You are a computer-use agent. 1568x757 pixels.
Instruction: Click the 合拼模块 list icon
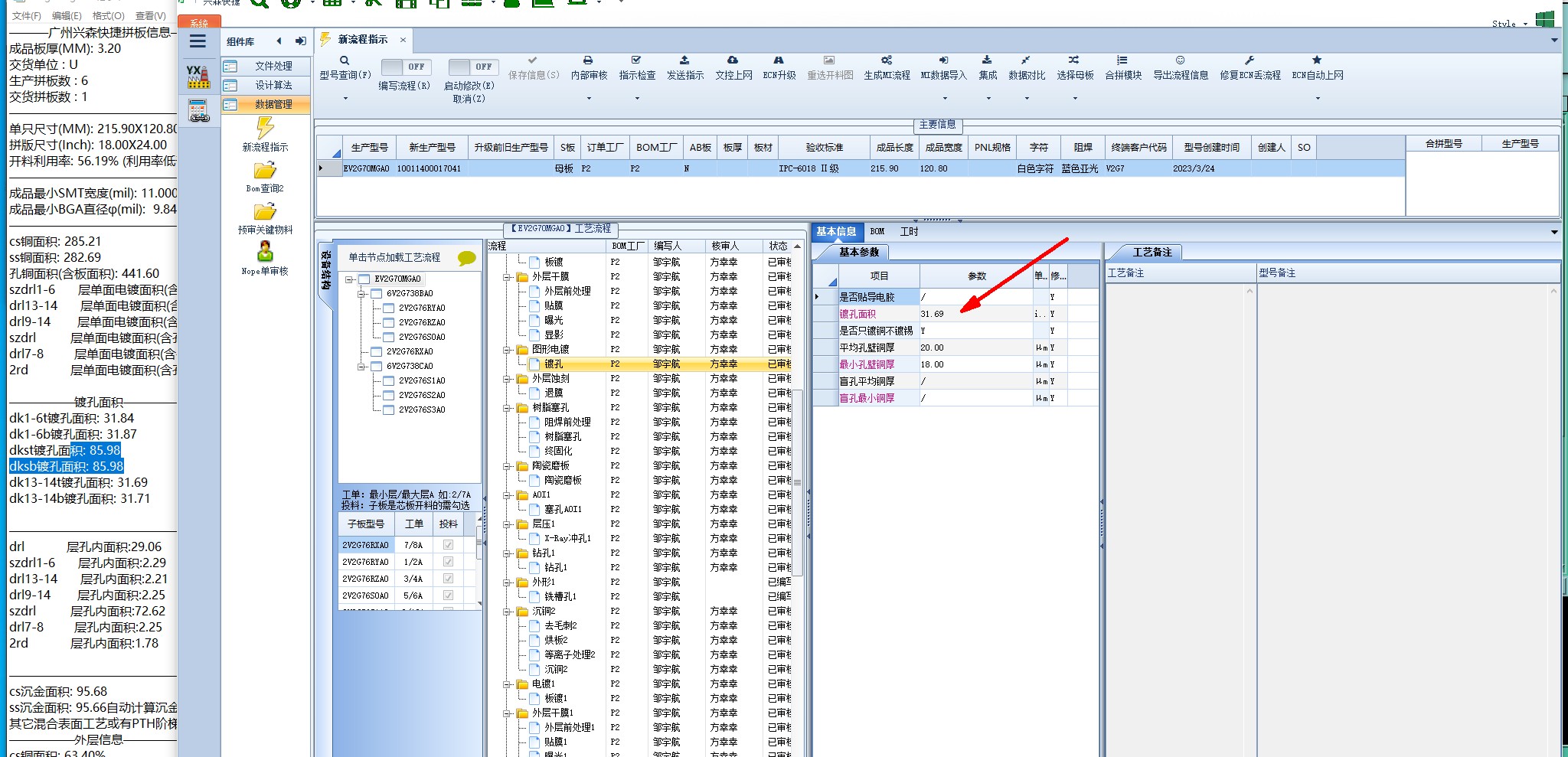click(x=1122, y=60)
